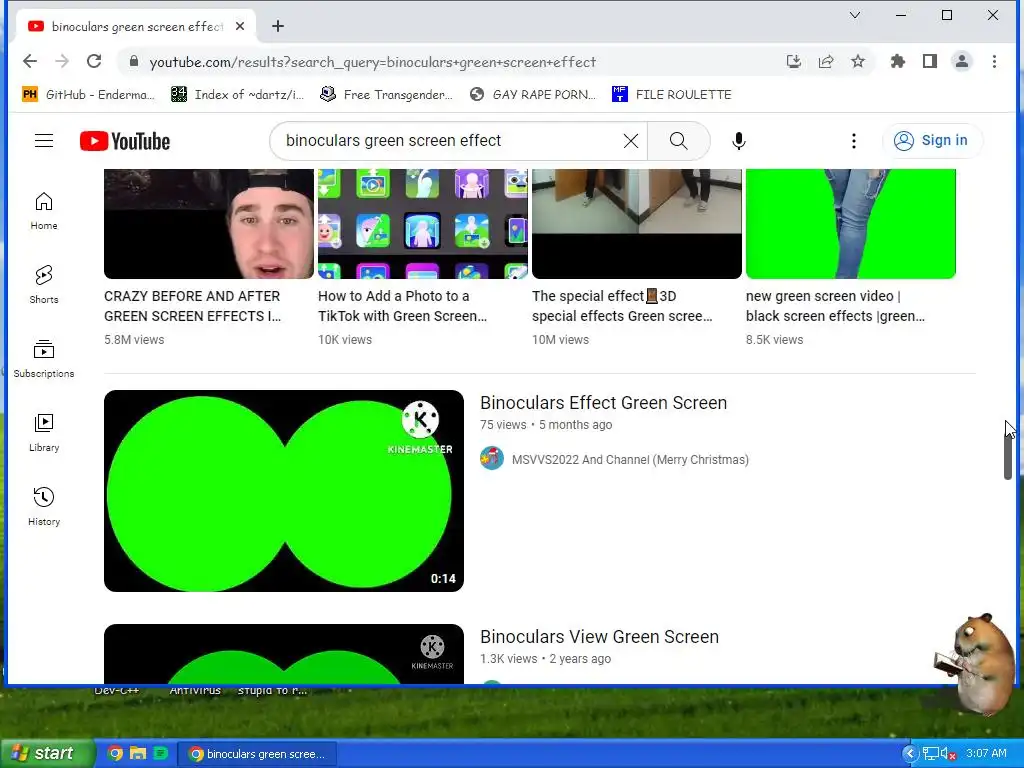Image resolution: width=1024 pixels, height=768 pixels.
Task: Click the 3:07 AM taskbar clock
Action: pyautogui.click(x=986, y=754)
